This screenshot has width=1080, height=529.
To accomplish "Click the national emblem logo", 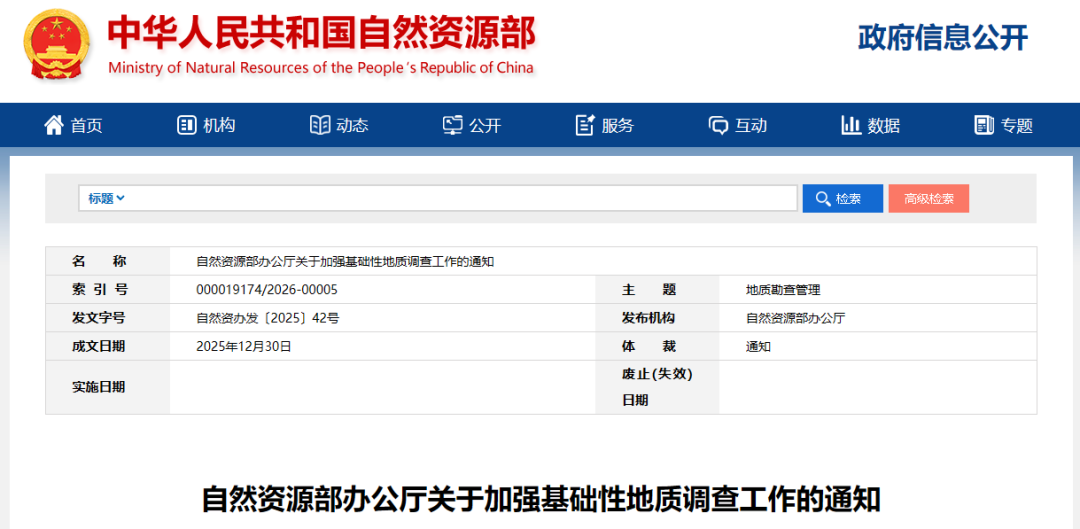I will click(x=57, y=46).
